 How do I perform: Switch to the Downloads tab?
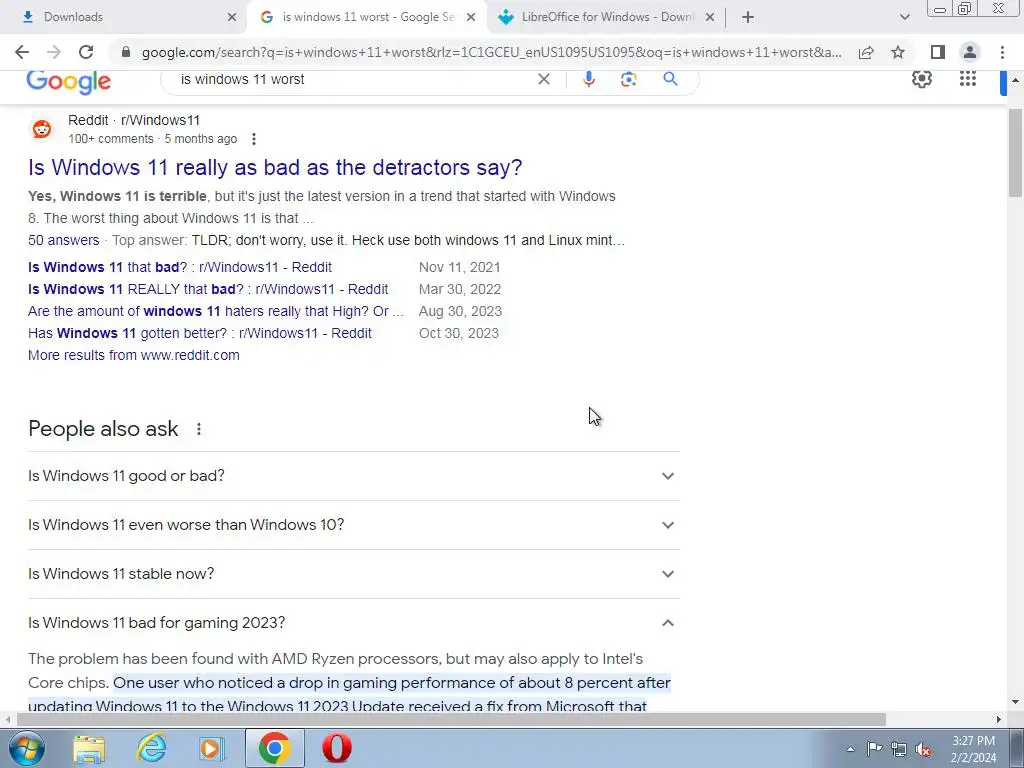(124, 18)
